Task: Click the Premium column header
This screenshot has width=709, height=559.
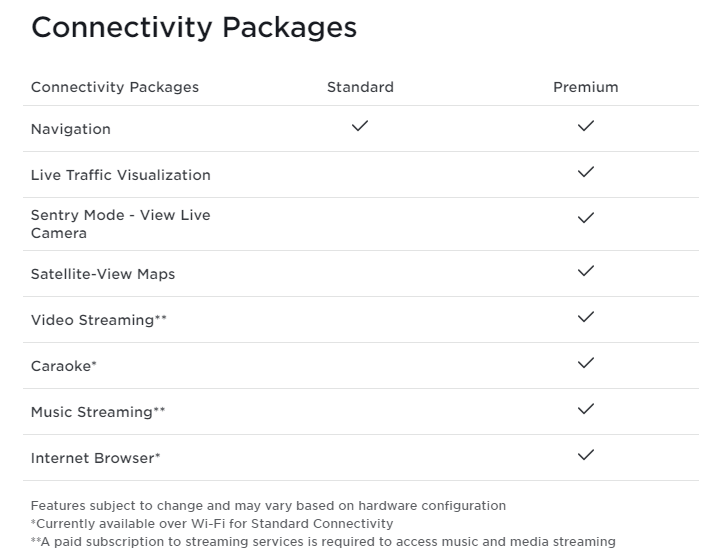Action: [586, 87]
